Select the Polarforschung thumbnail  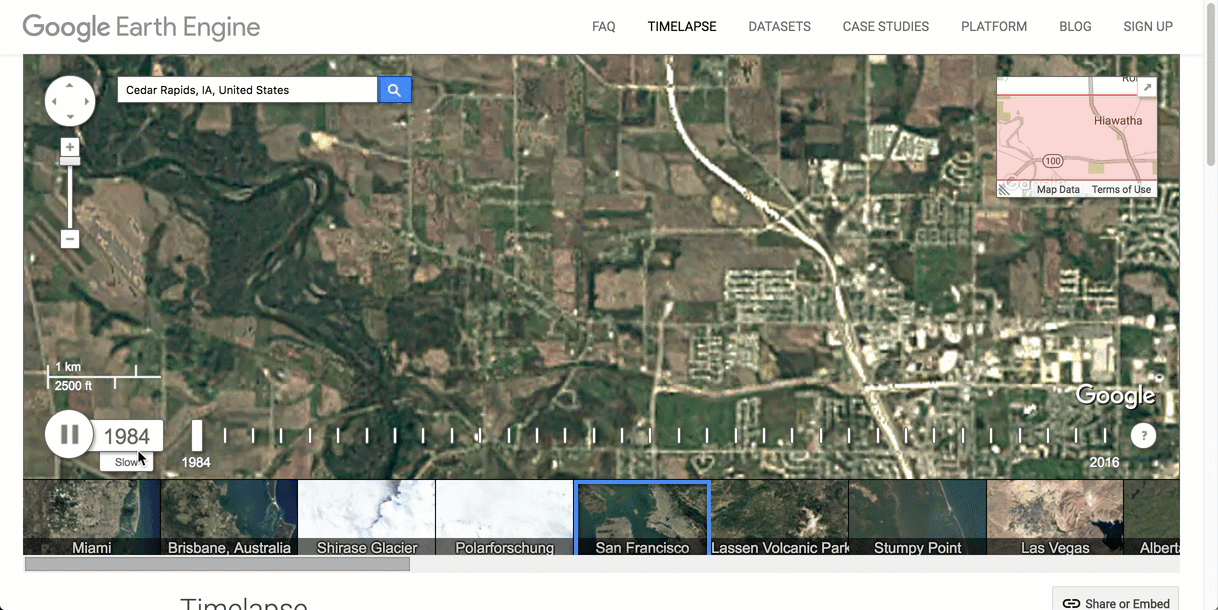[x=505, y=517]
